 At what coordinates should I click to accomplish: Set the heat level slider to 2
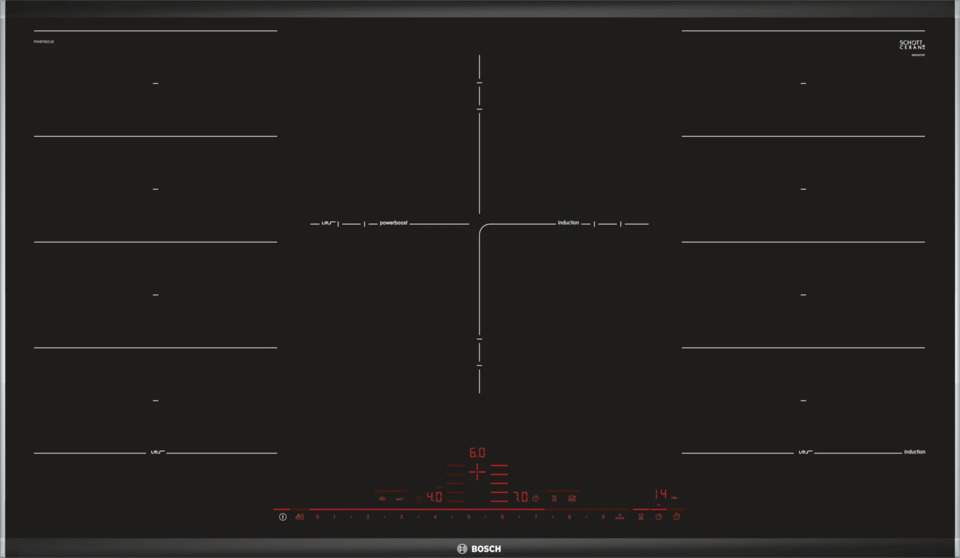(368, 517)
